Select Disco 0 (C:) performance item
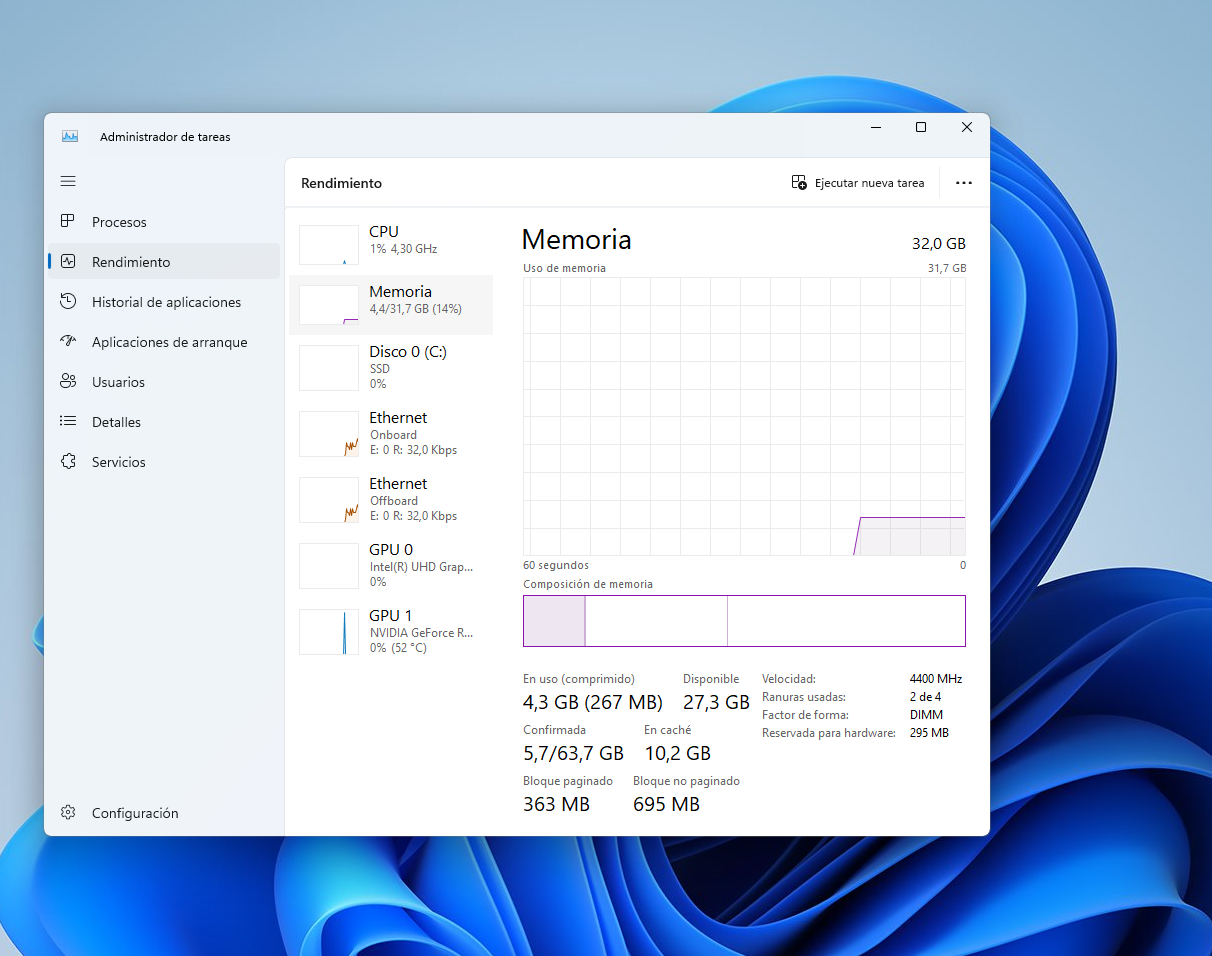This screenshot has width=1212, height=956. (390, 367)
